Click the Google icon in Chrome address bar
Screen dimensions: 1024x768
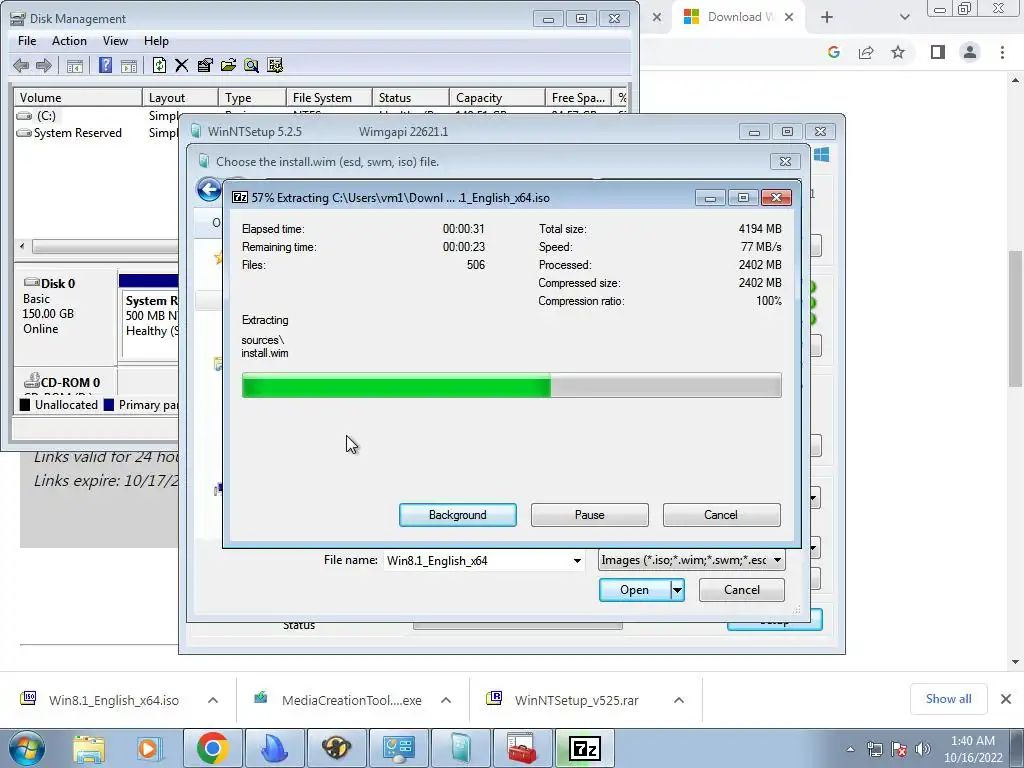pyautogui.click(x=833, y=52)
